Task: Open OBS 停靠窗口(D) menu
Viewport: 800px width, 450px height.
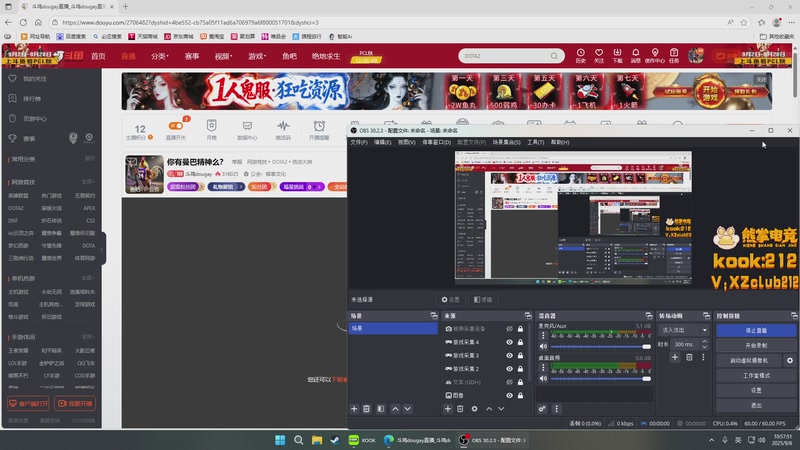Action: tap(436, 142)
